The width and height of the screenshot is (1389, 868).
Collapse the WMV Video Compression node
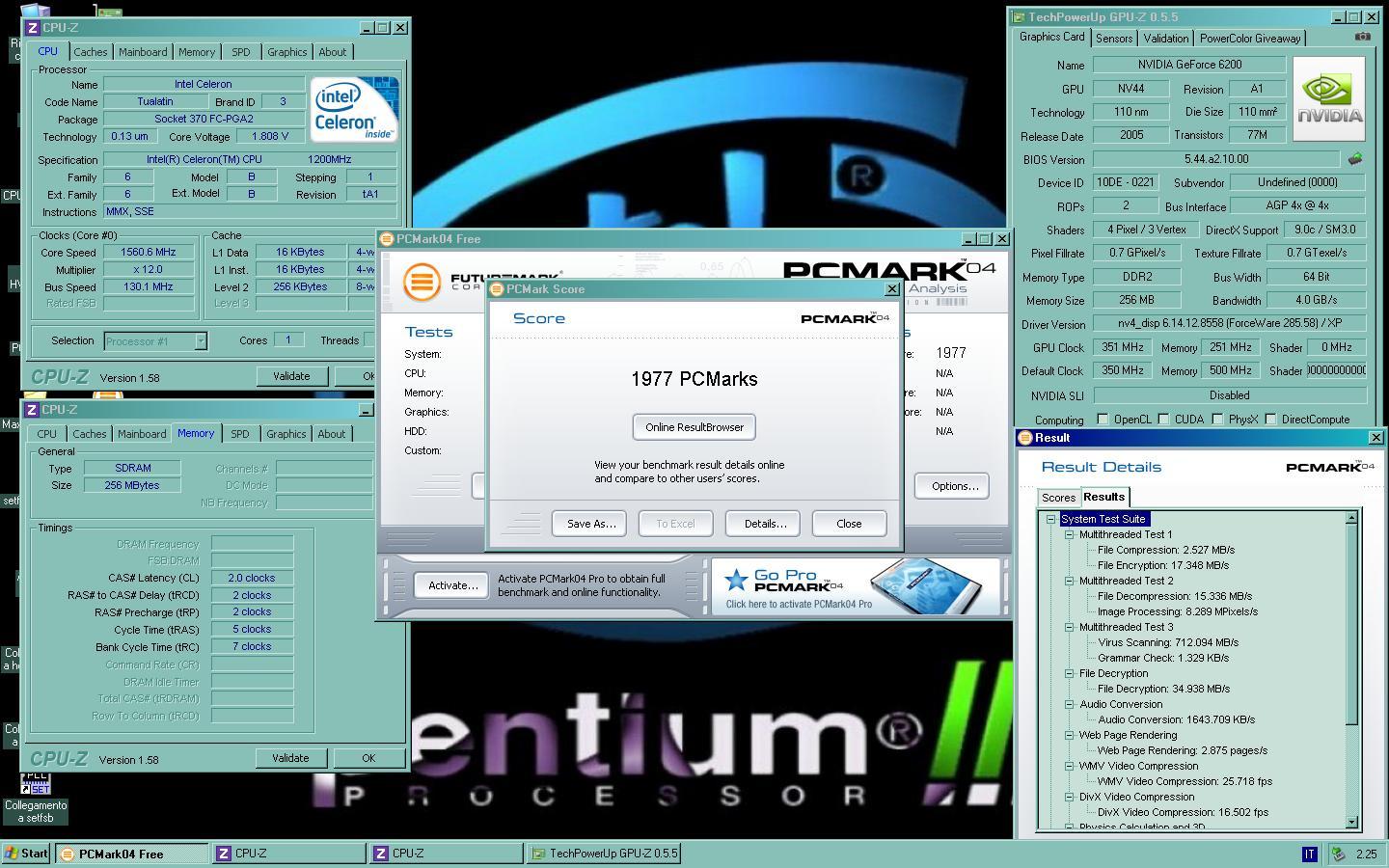pyautogui.click(x=1070, y=766)
